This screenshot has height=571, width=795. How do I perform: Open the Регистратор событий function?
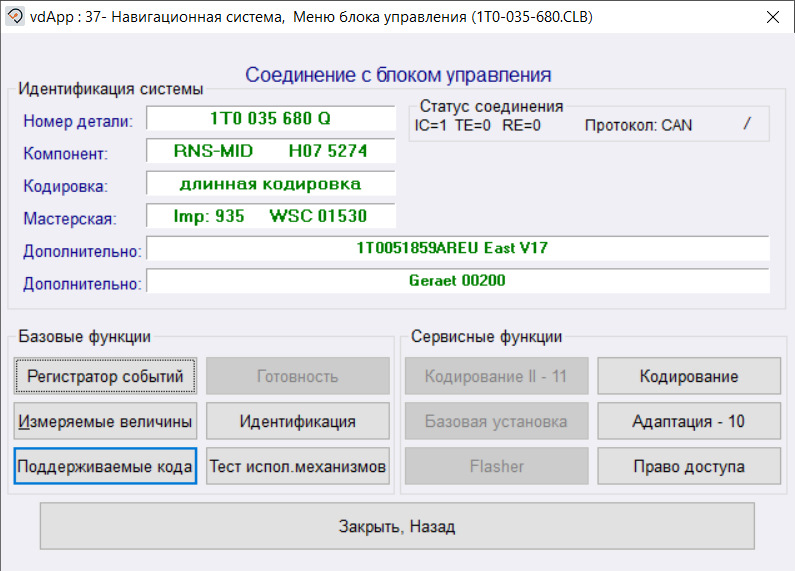coord(105,376)
